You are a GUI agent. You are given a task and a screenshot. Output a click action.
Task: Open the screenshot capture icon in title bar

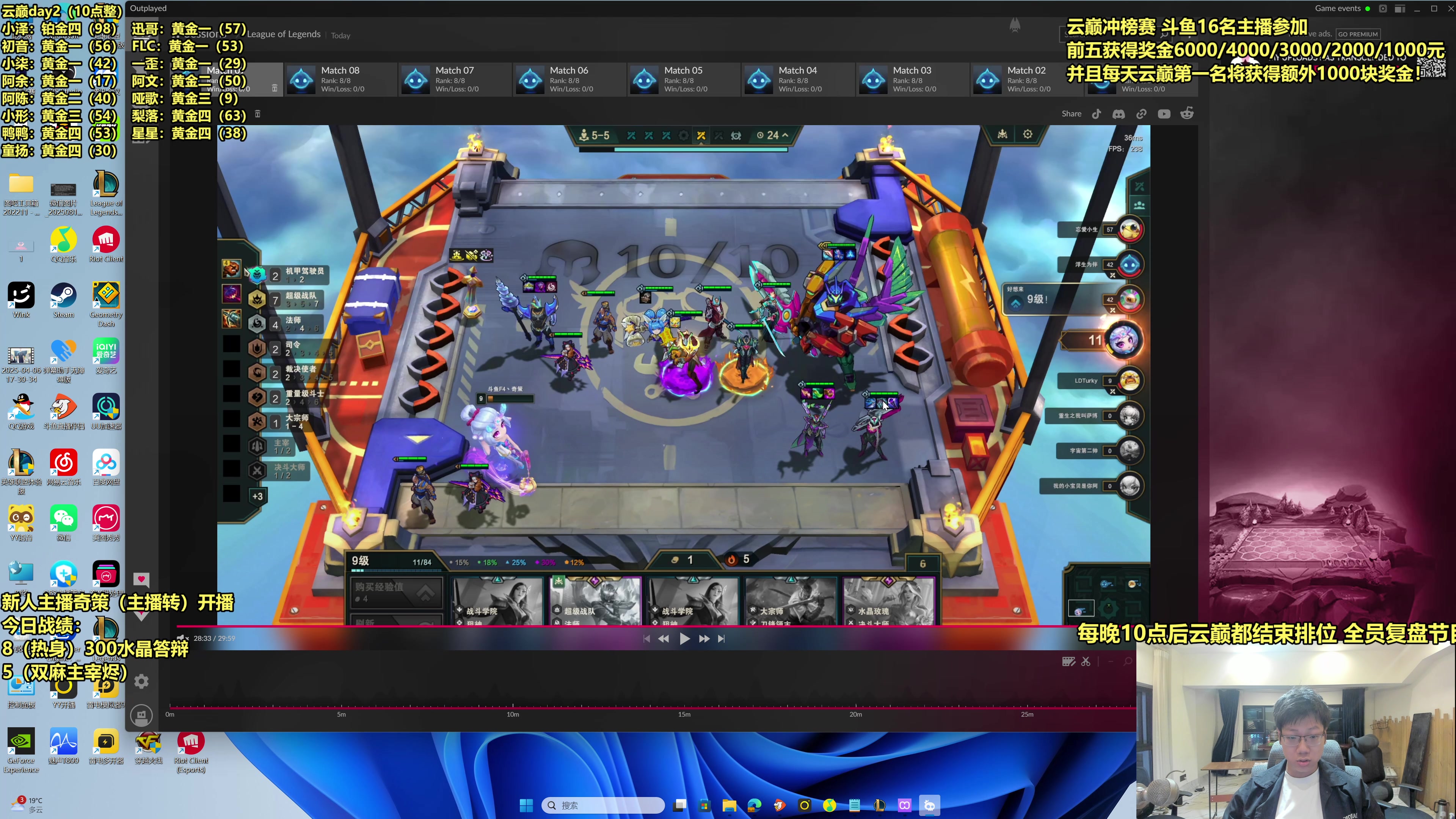coord(1383,8)
